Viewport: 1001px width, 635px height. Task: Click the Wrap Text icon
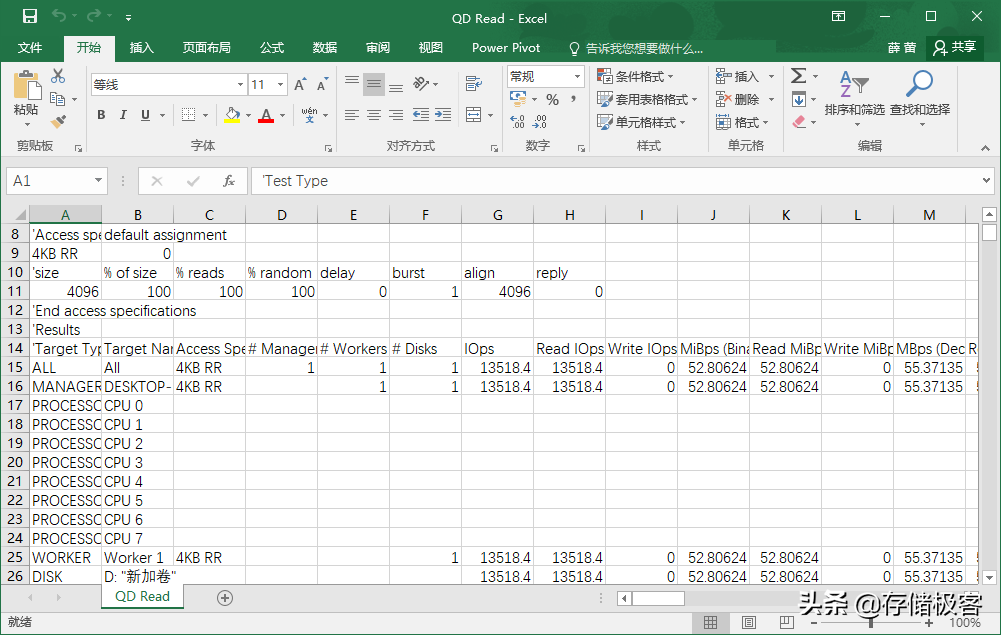[474, 83]
